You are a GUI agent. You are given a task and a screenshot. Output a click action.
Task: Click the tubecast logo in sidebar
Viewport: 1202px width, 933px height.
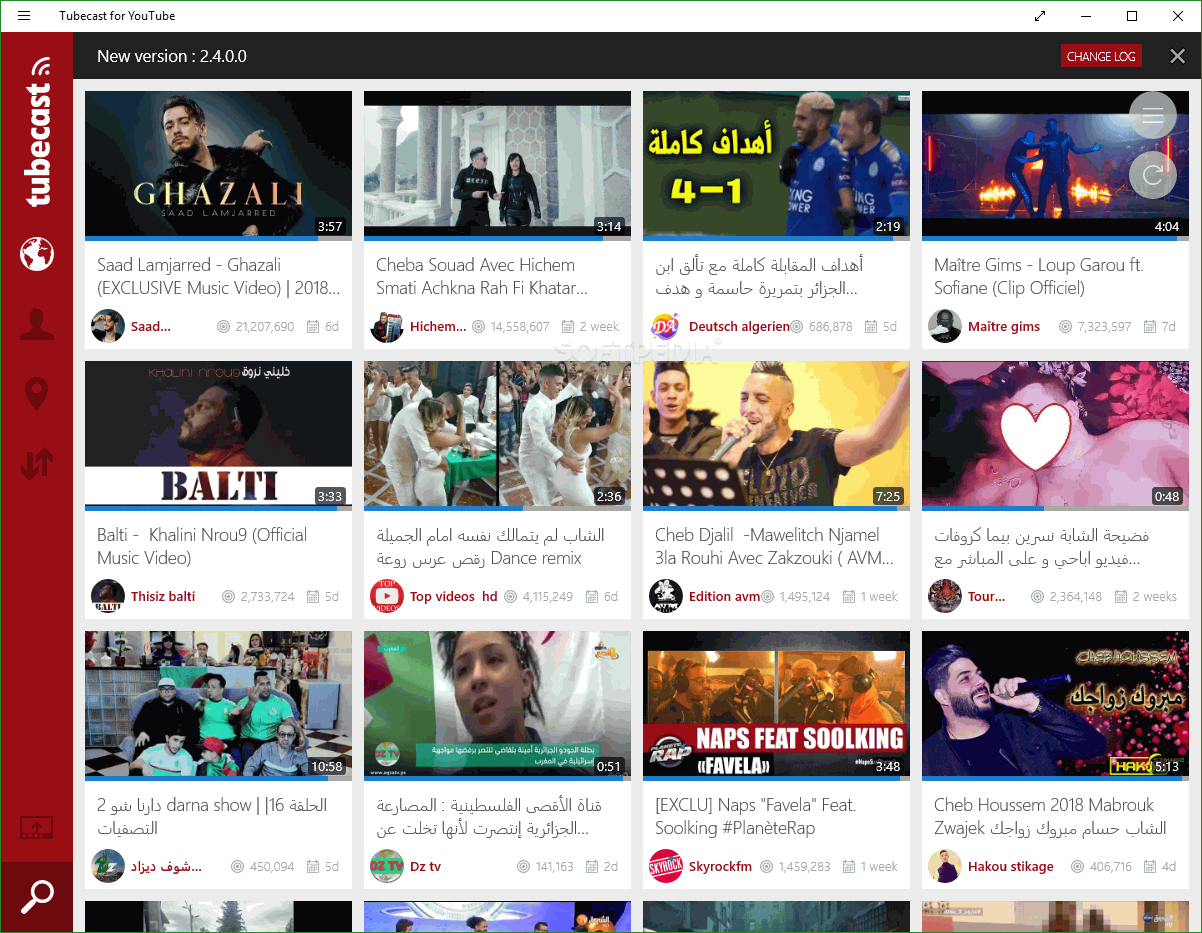coord(38,131)
